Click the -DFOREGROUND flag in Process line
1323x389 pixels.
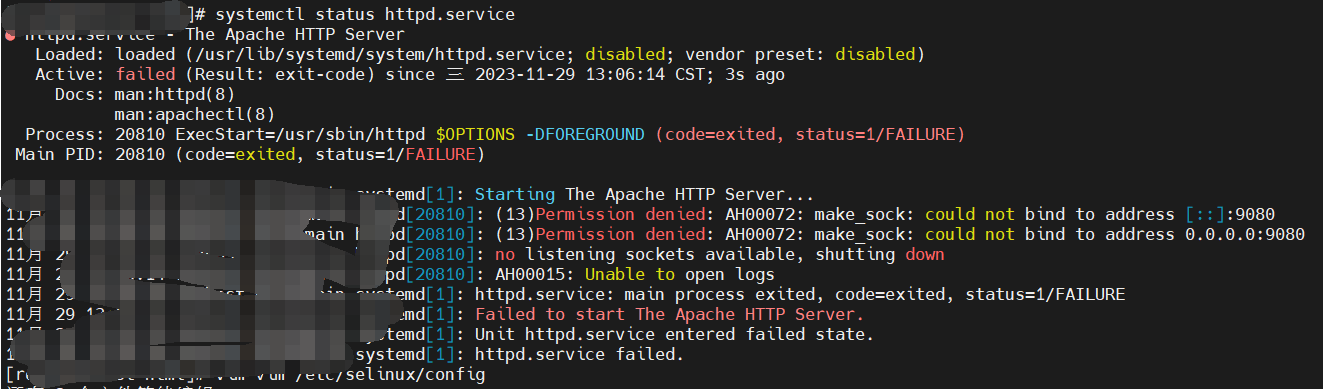point(585,134)
